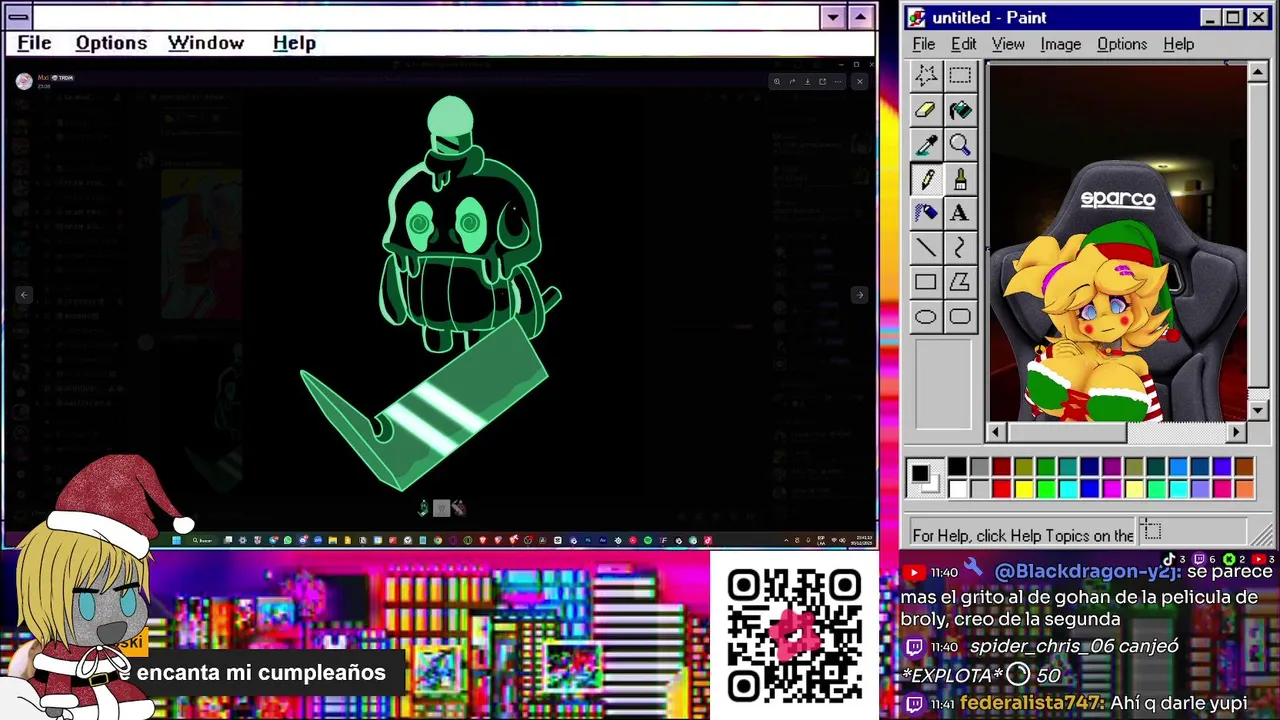Close the image viewer with the X icon
Viewport: 1280px width, 720px height.
click(x=860, y=82)
